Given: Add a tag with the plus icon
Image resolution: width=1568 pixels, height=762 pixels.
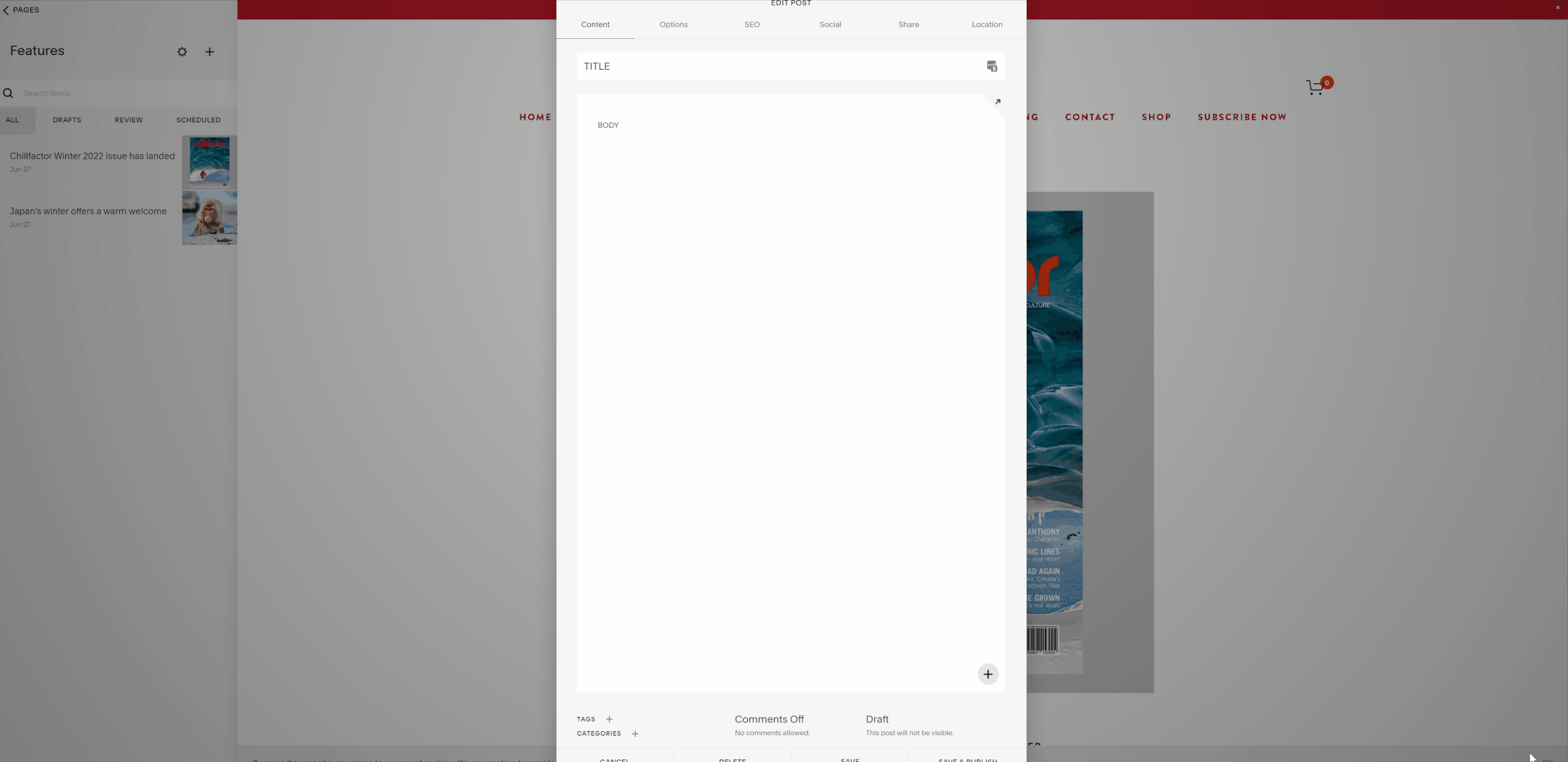Looking at the screenshot, I should pyautogui.click(x=609, y=719).
